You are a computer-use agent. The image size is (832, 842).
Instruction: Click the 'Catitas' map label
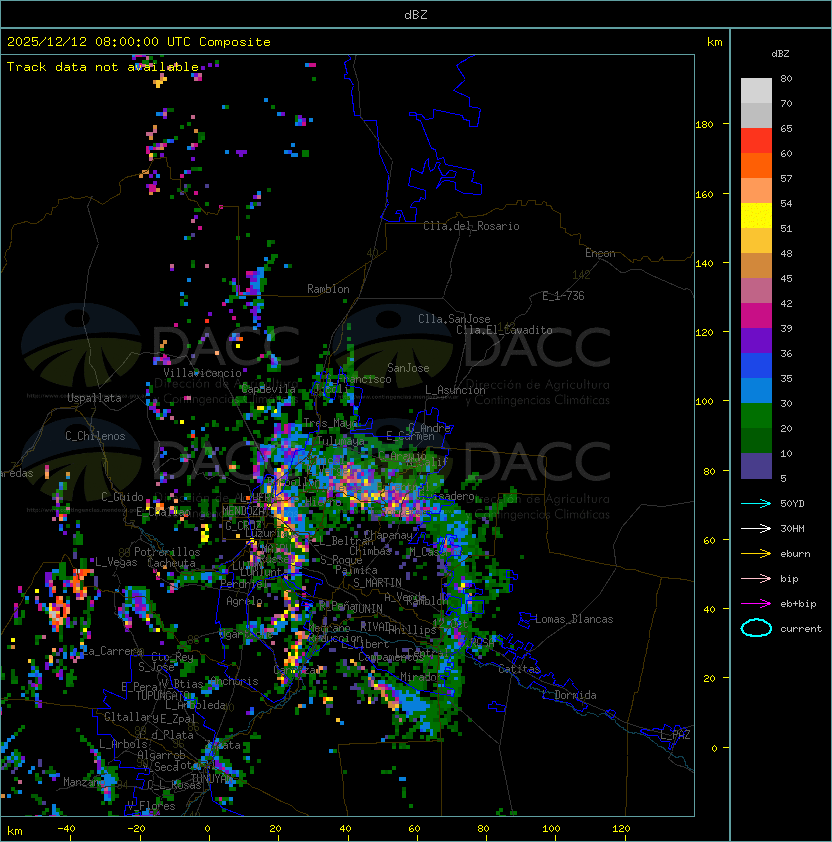click(x=519, y=669)
